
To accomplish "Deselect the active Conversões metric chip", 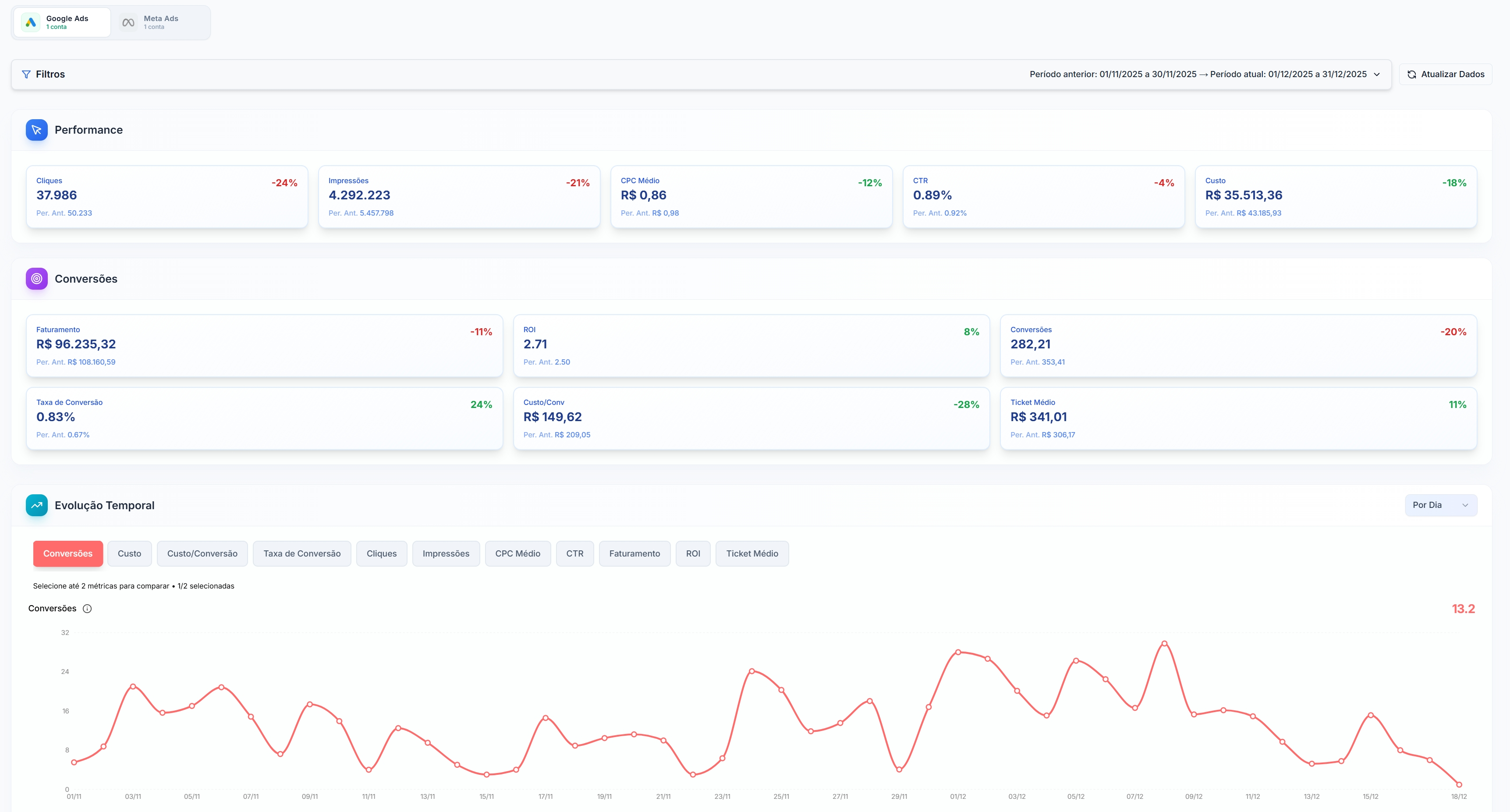I will coord(67,553).
